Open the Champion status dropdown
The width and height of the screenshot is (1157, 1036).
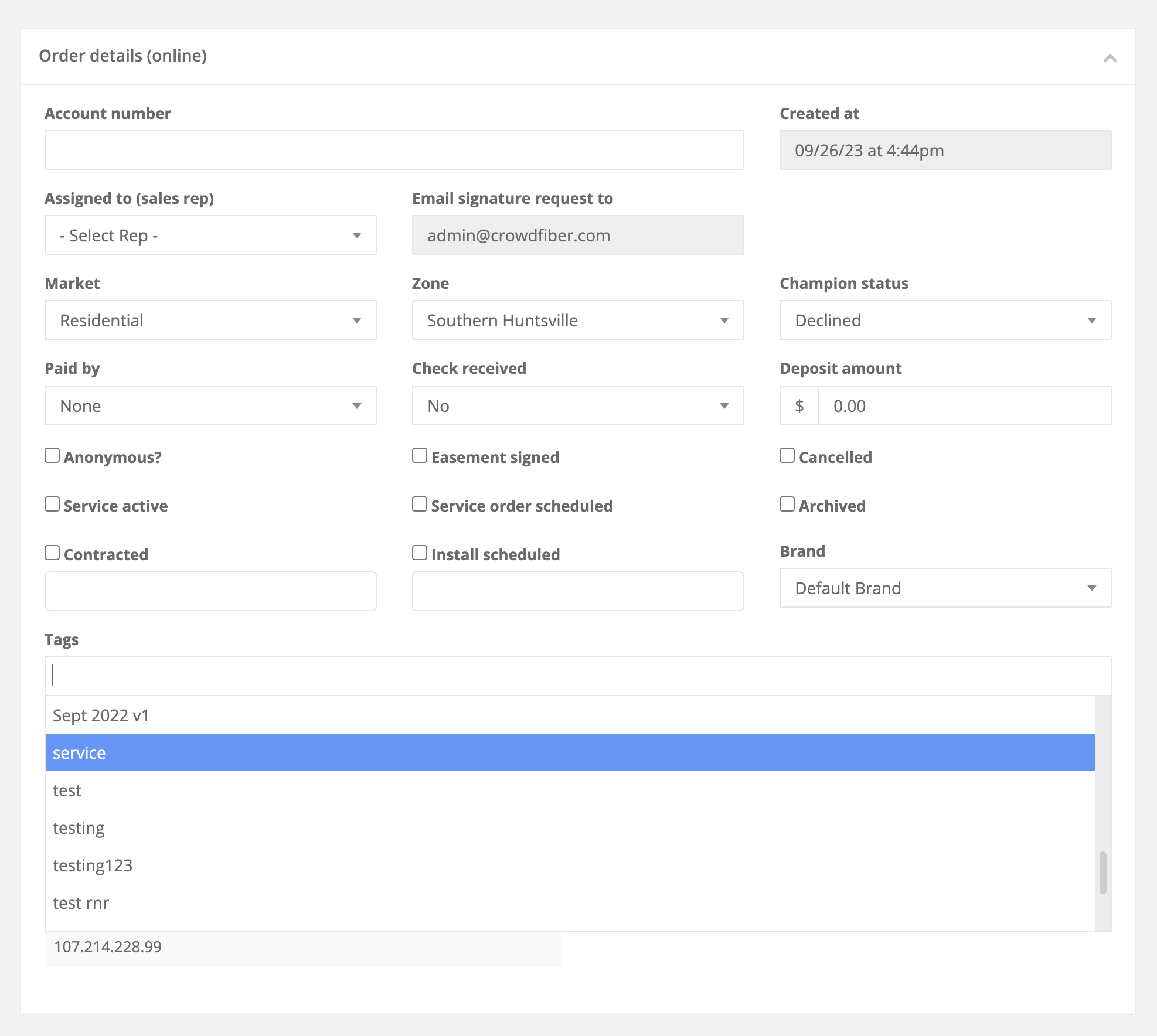coord(944,320)
